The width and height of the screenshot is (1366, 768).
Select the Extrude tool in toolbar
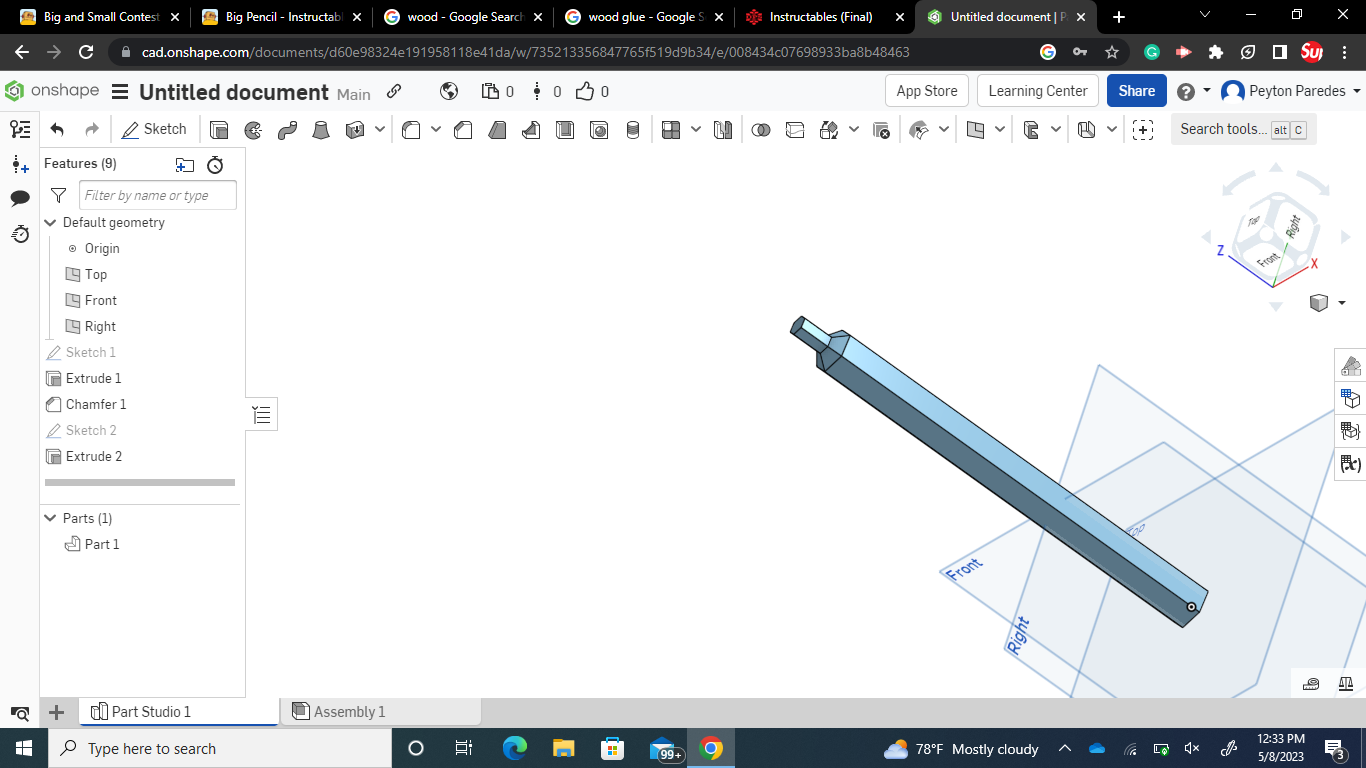click(219, 129)
